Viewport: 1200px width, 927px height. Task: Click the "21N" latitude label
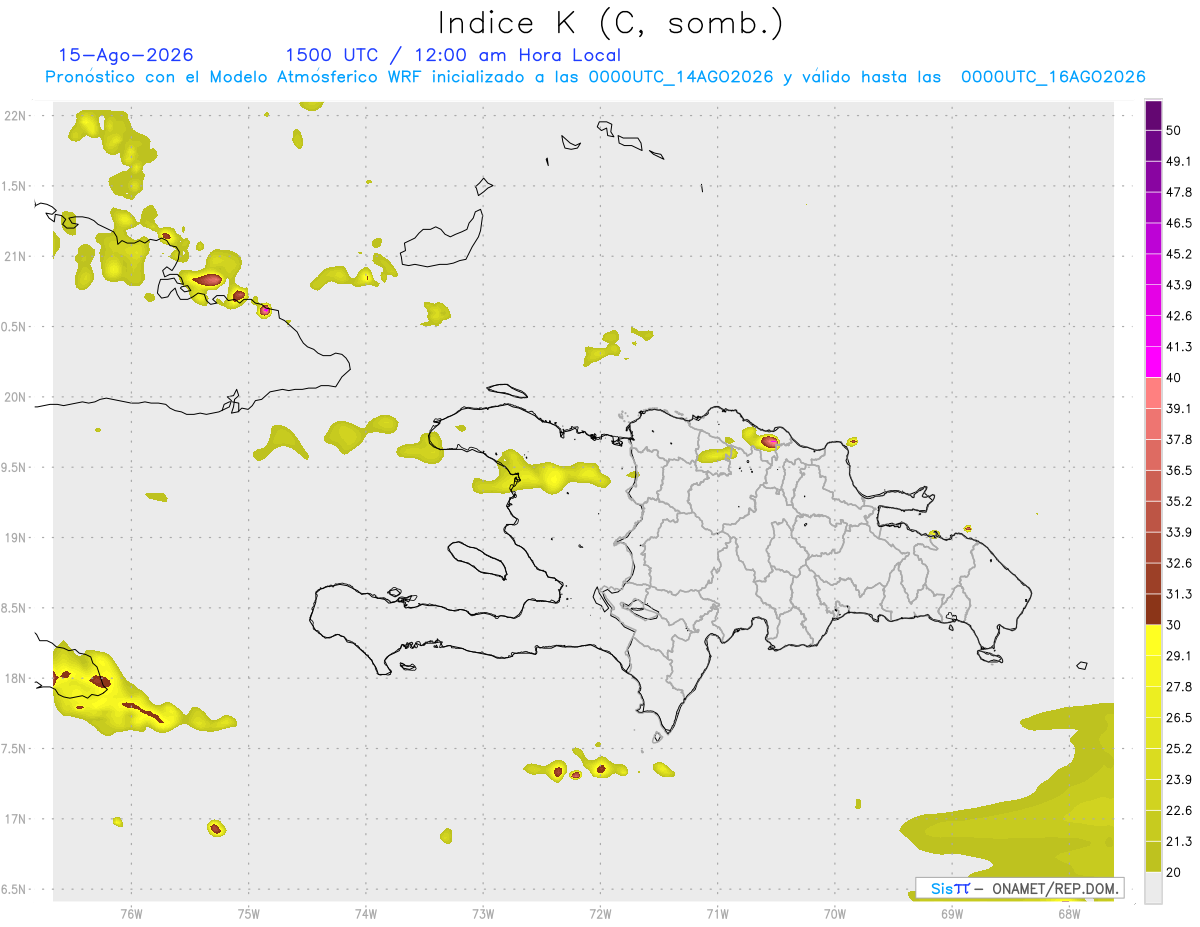coord(15,256)
